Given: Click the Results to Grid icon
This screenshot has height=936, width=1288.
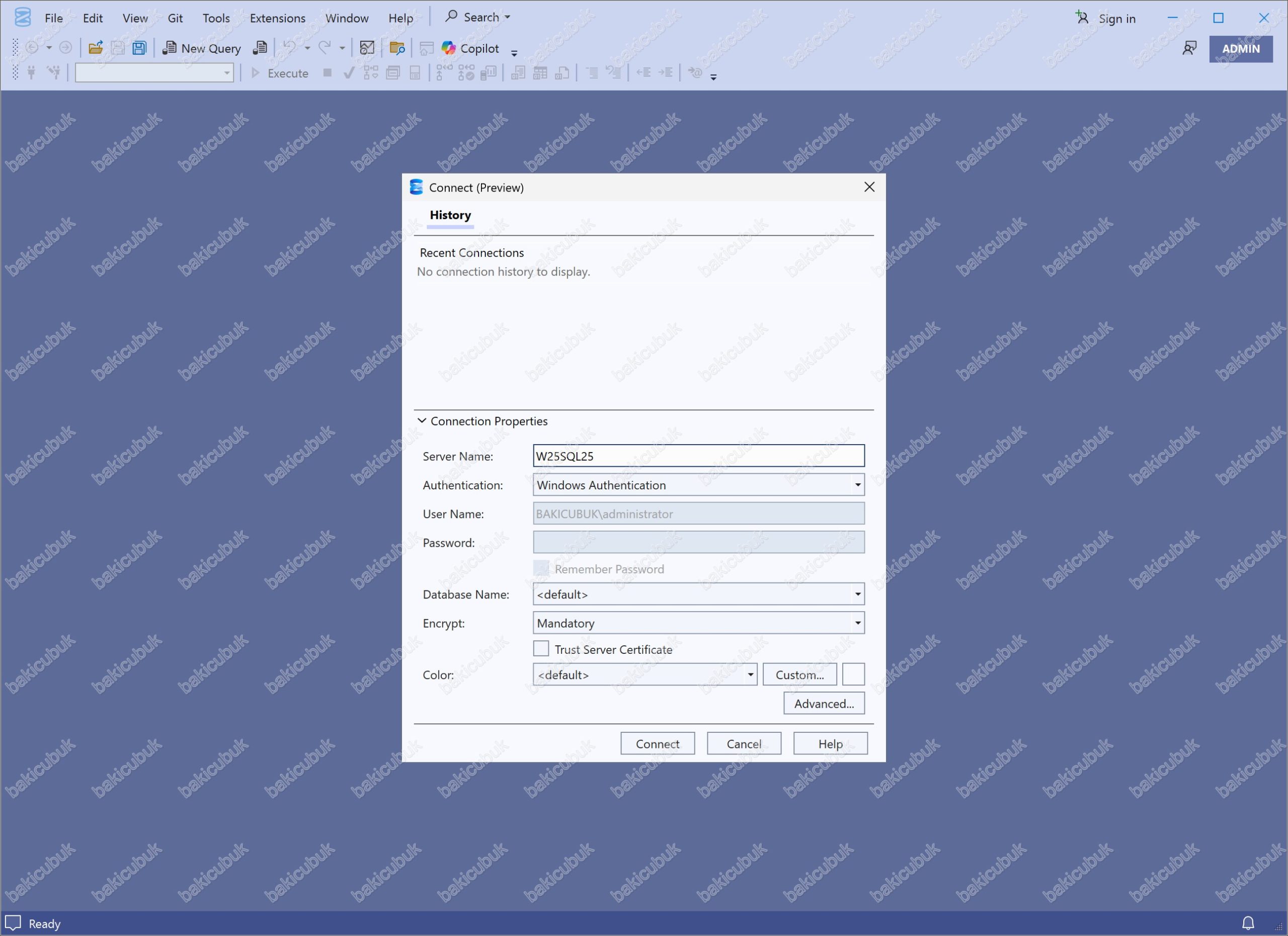Looking at the screenshot, I should [x=540, y=72].
